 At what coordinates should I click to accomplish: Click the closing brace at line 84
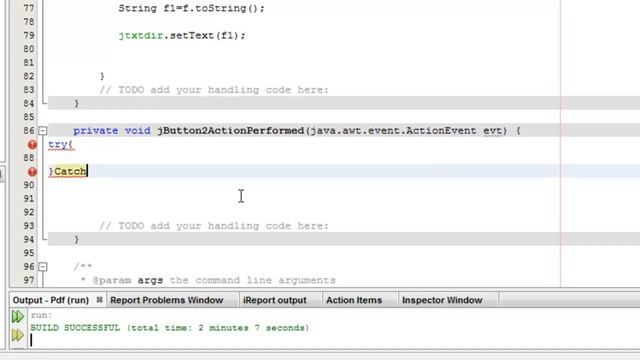(x=76, y=103)
